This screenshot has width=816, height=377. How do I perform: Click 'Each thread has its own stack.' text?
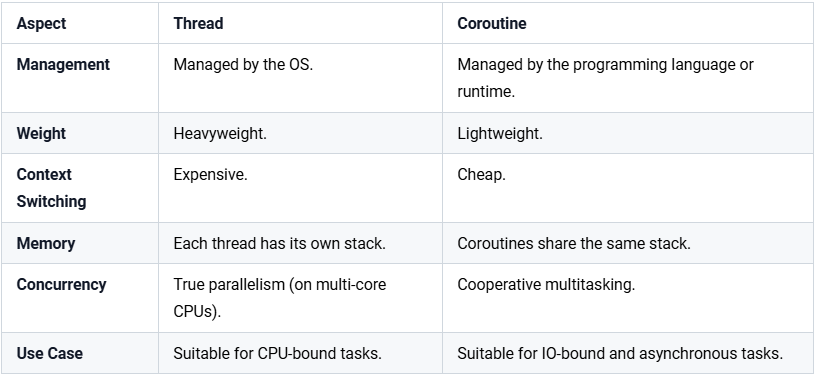coord(279,243)
